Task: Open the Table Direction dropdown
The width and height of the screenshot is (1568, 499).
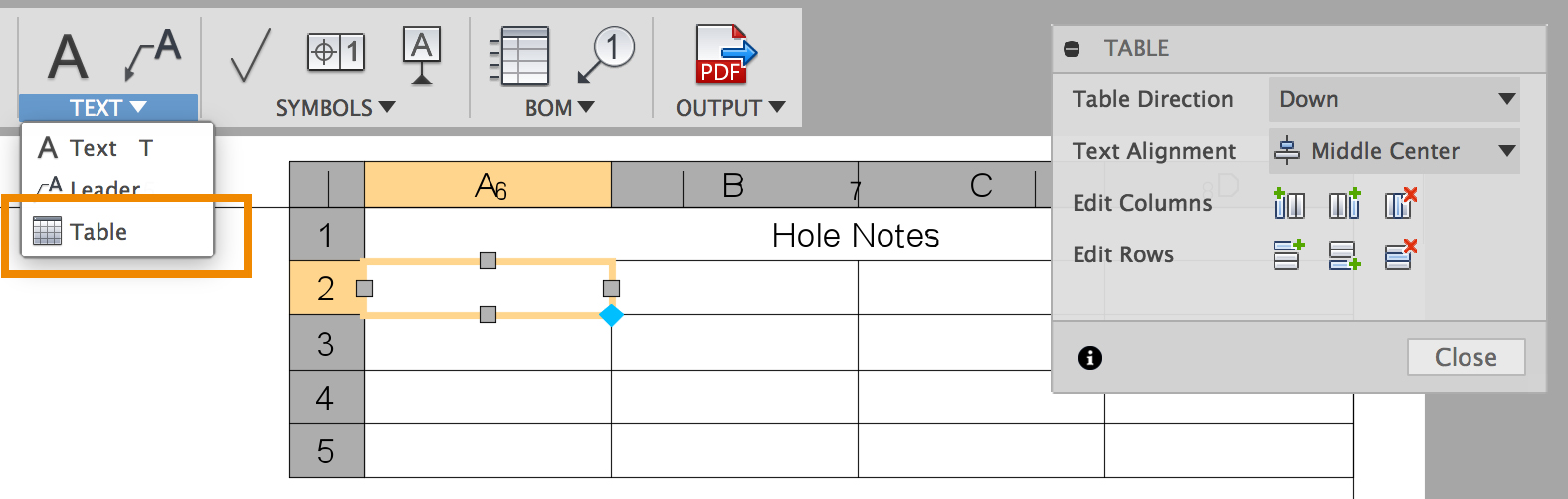Action: (1394, 99)
